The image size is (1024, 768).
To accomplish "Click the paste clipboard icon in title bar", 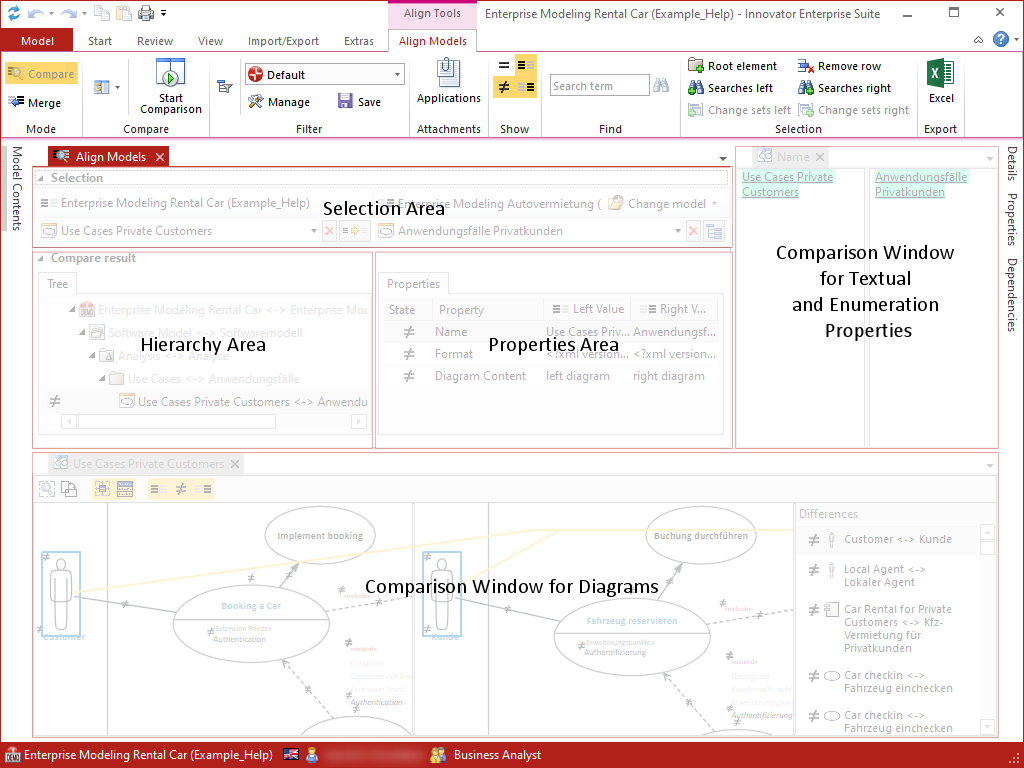I will [124, 12].
